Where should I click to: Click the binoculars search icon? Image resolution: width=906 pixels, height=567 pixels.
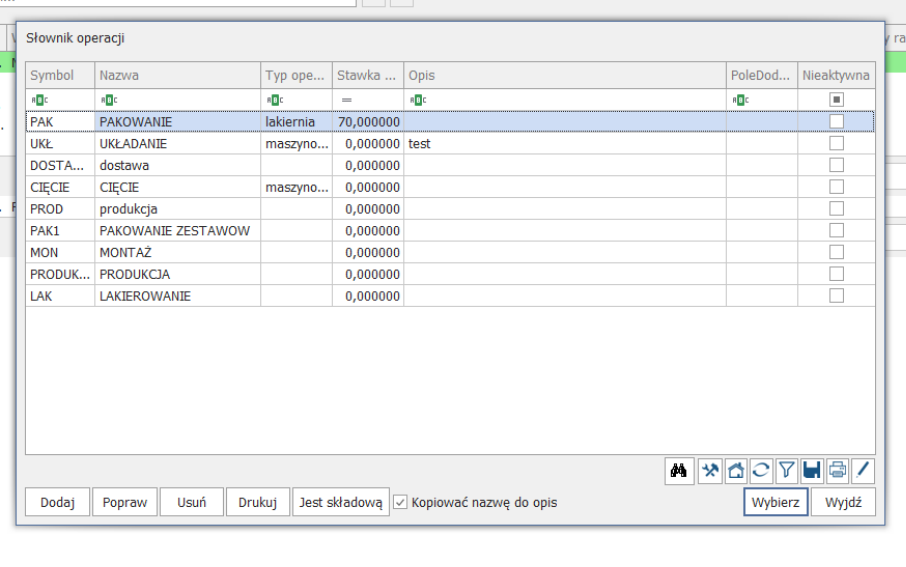click(680, 470)
